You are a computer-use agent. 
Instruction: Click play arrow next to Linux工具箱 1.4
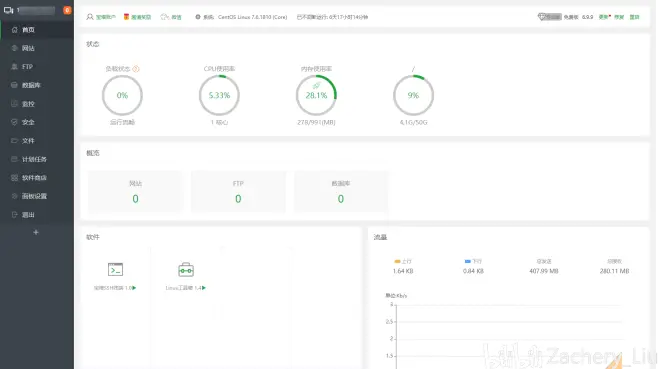point(204,288)
